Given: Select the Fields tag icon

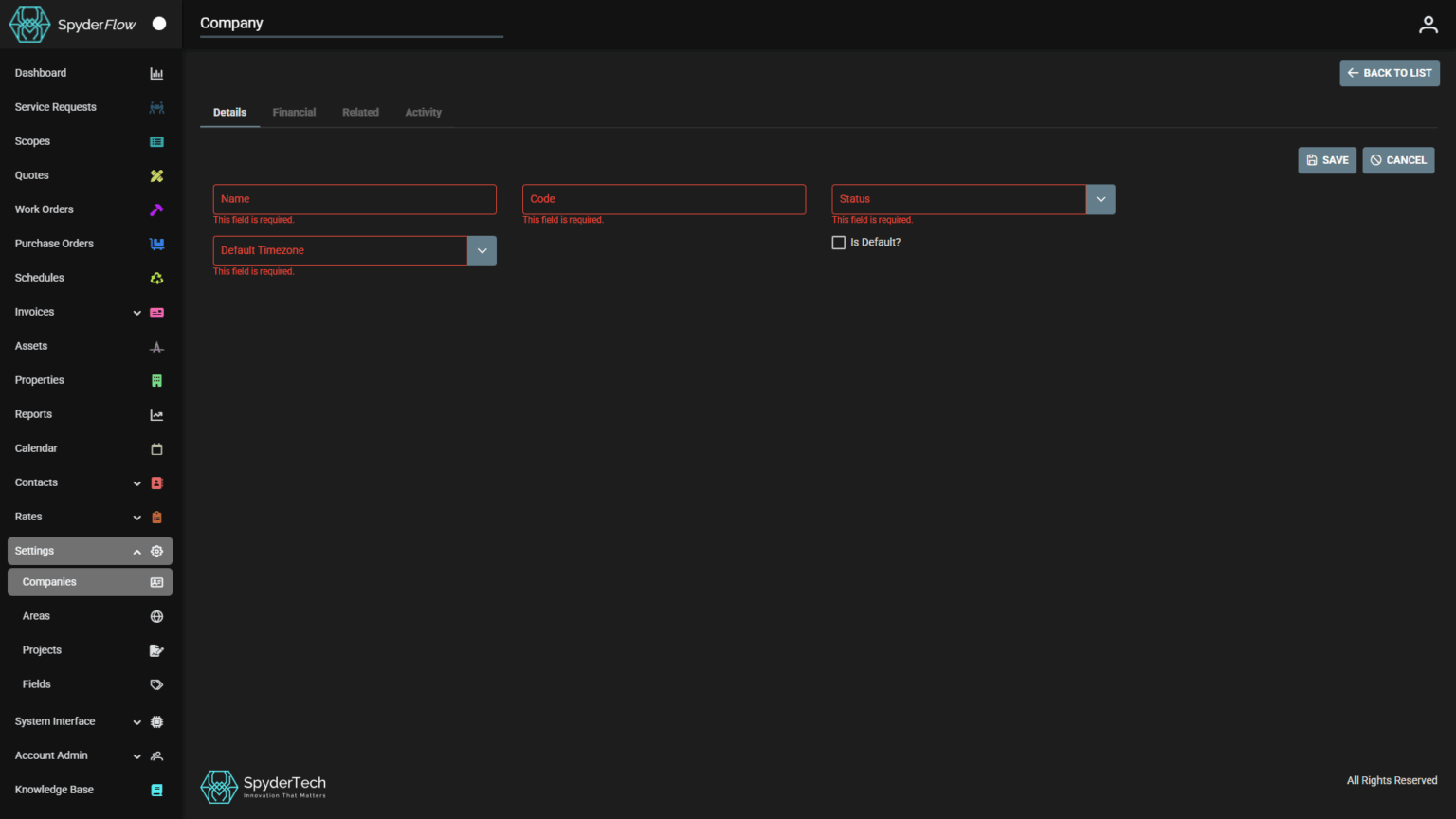Looking at the screenshot, I should coord(156,683).
